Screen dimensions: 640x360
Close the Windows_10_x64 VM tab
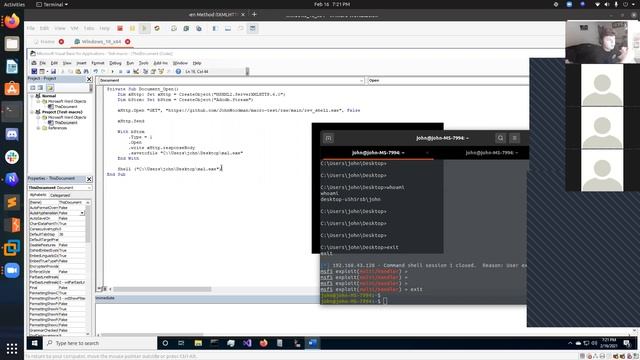pyautogui.click(x=128, y=42)
